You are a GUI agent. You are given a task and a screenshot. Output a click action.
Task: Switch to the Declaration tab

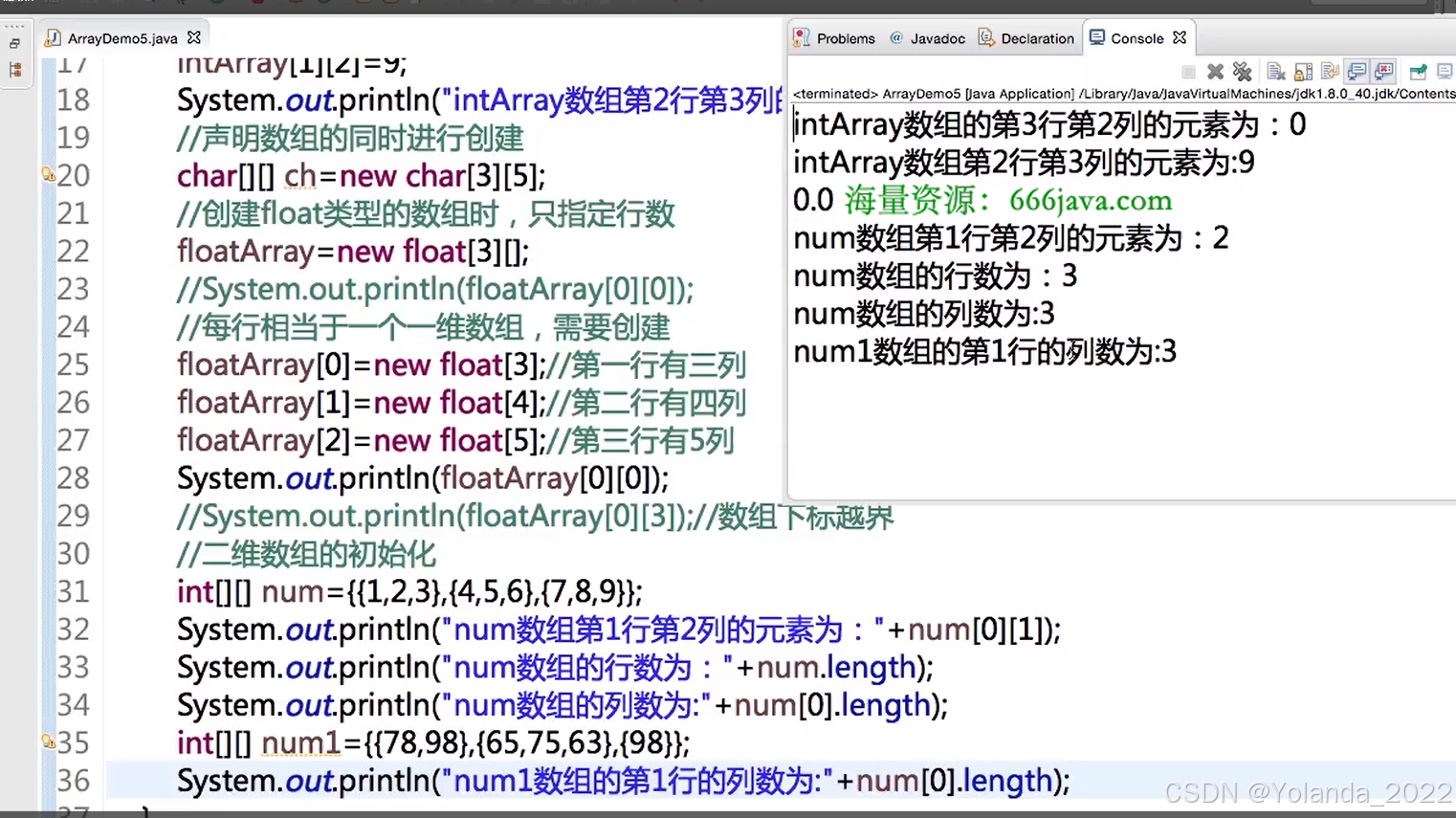pyautogui.click(x=1026, y=38)
